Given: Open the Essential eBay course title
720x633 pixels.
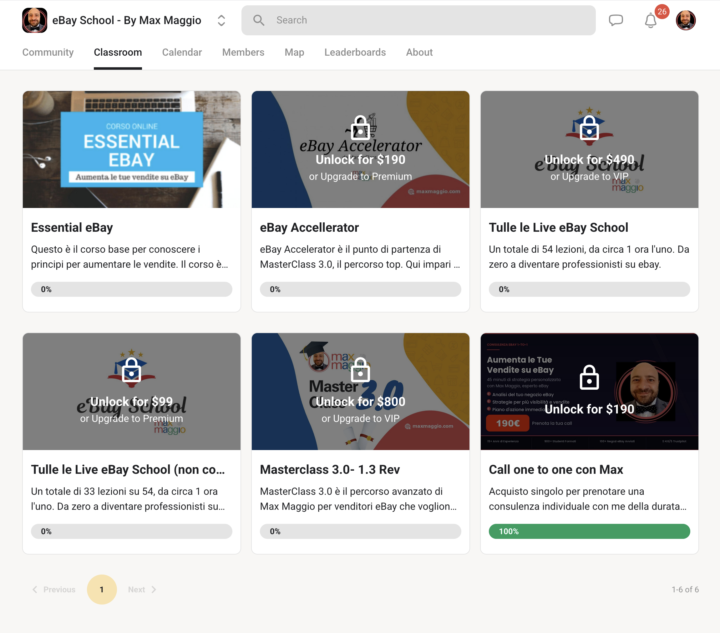Looking at the screenshot, I should [x=72, y=228].
